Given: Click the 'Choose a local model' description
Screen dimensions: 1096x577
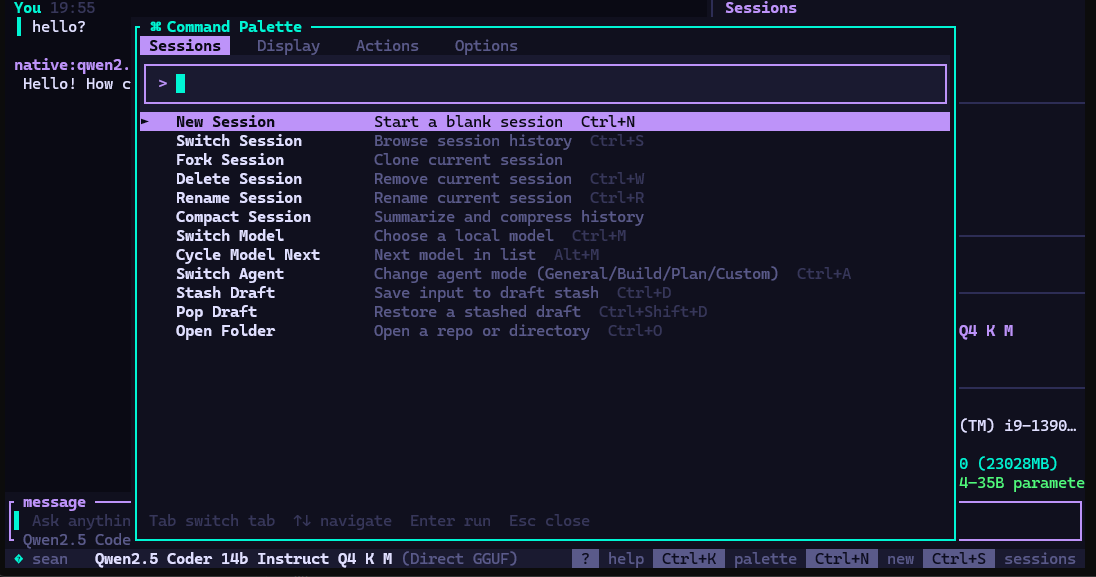Looking at the screenshot, I should 463,236.
